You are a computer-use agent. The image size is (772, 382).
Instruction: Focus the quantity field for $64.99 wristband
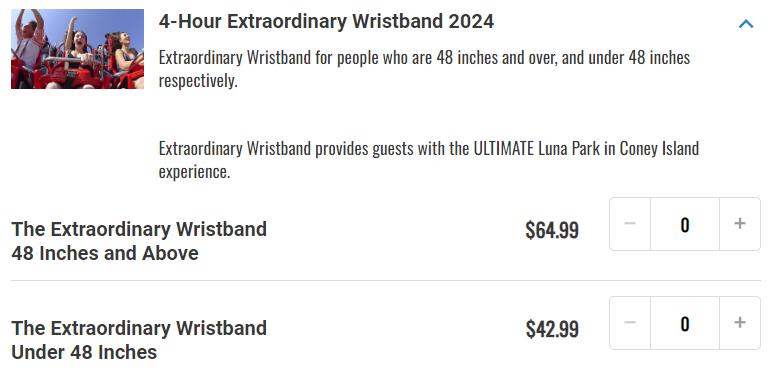click(x=685, y=224)
